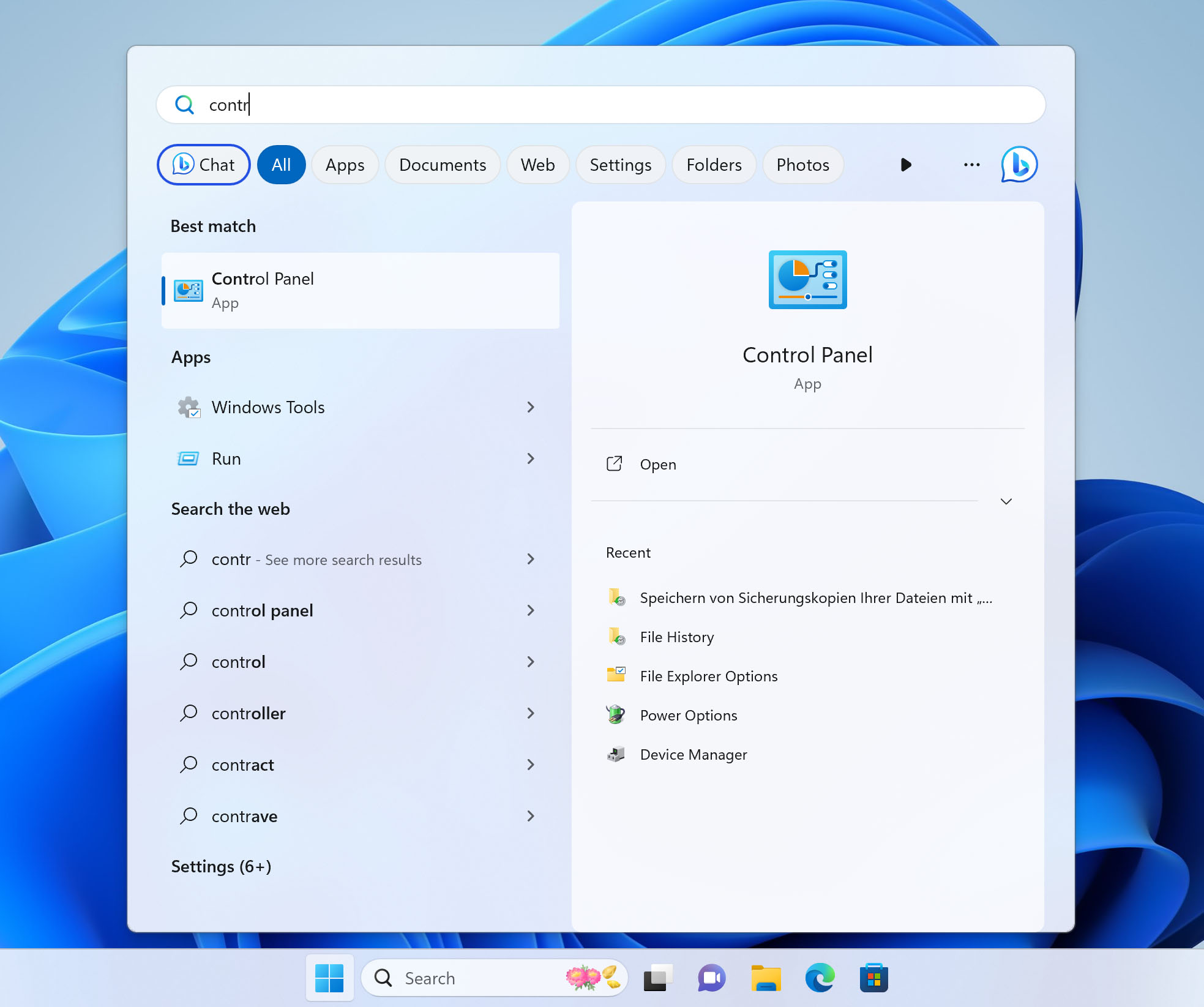The width and height of the screenshot is (1204, 1007).
Task: Click the Open external-link icon
Action: (614, 464)
